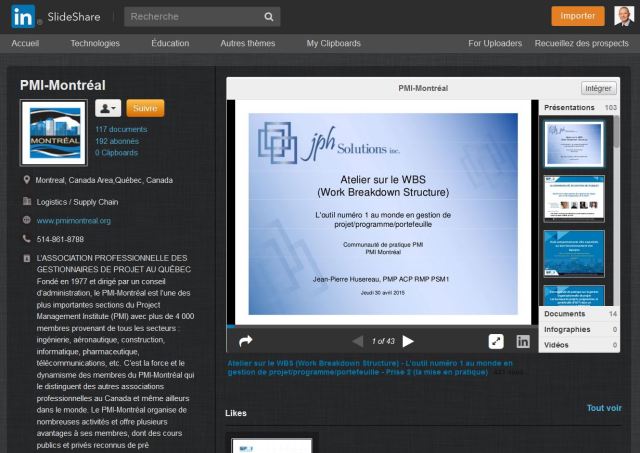
Task: Type in the Recherche search field
Action: point(190,17)
